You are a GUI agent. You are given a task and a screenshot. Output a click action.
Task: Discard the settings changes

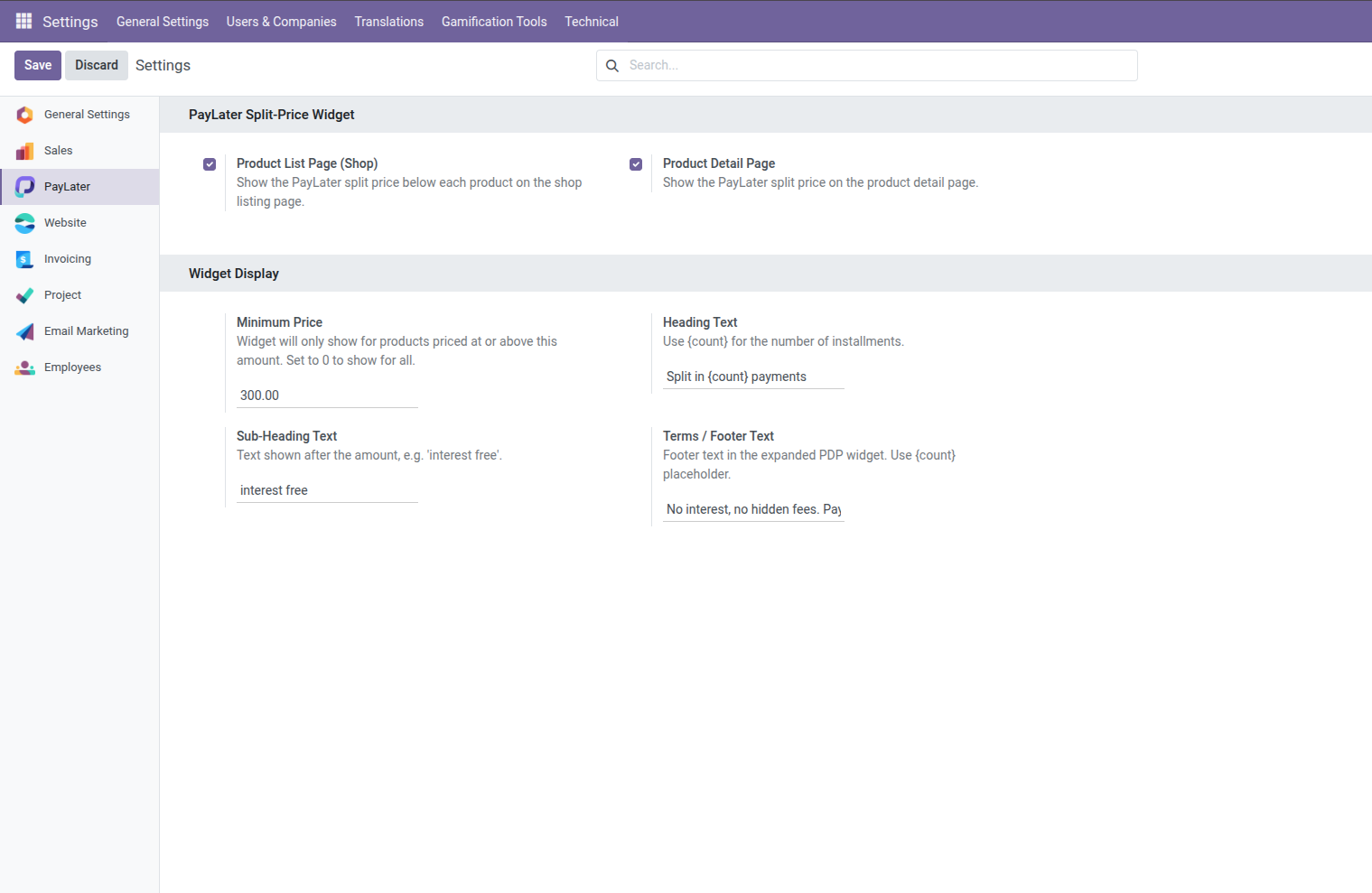97,65
